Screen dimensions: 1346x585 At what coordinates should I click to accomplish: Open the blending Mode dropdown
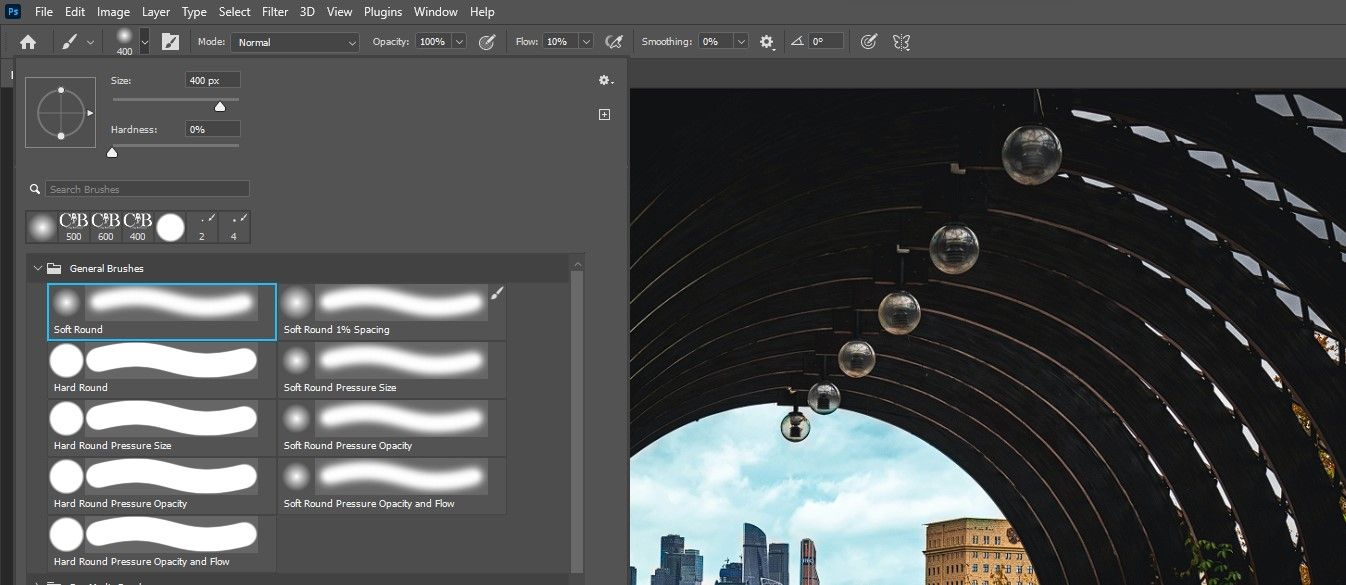tap(295, 42)
